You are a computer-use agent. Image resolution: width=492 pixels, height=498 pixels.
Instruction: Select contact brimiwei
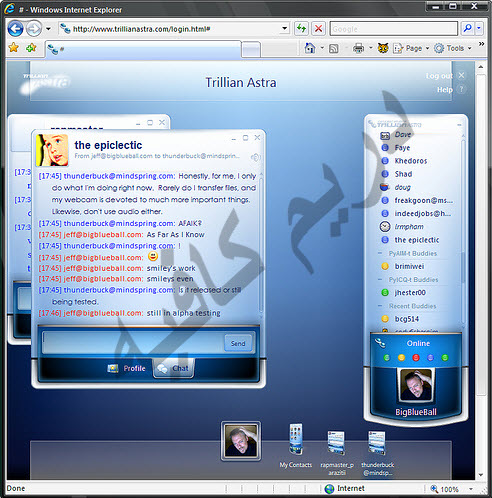click(x=409, y=266)
